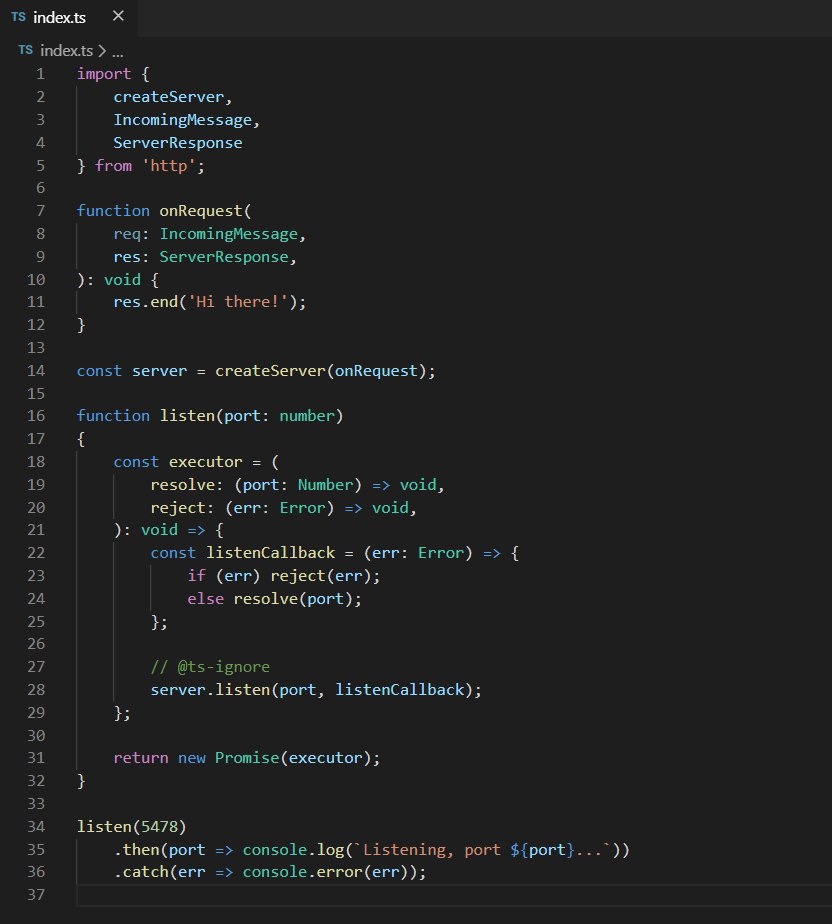
Task: Click 'if' keyword on line 23
Action: point(196,576)
